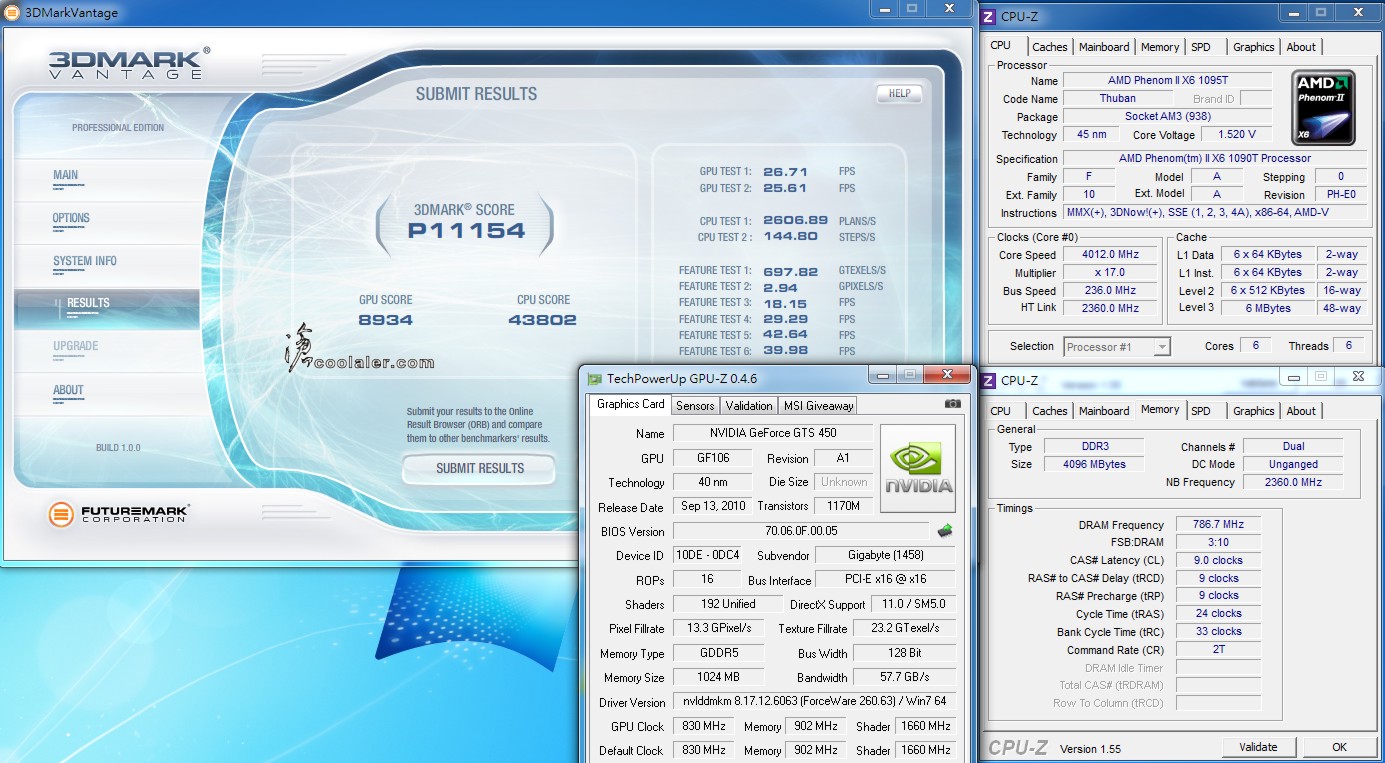
Task: Click Specification field AMD Phenom II X6 1090T
Action: pos(1214,158)
